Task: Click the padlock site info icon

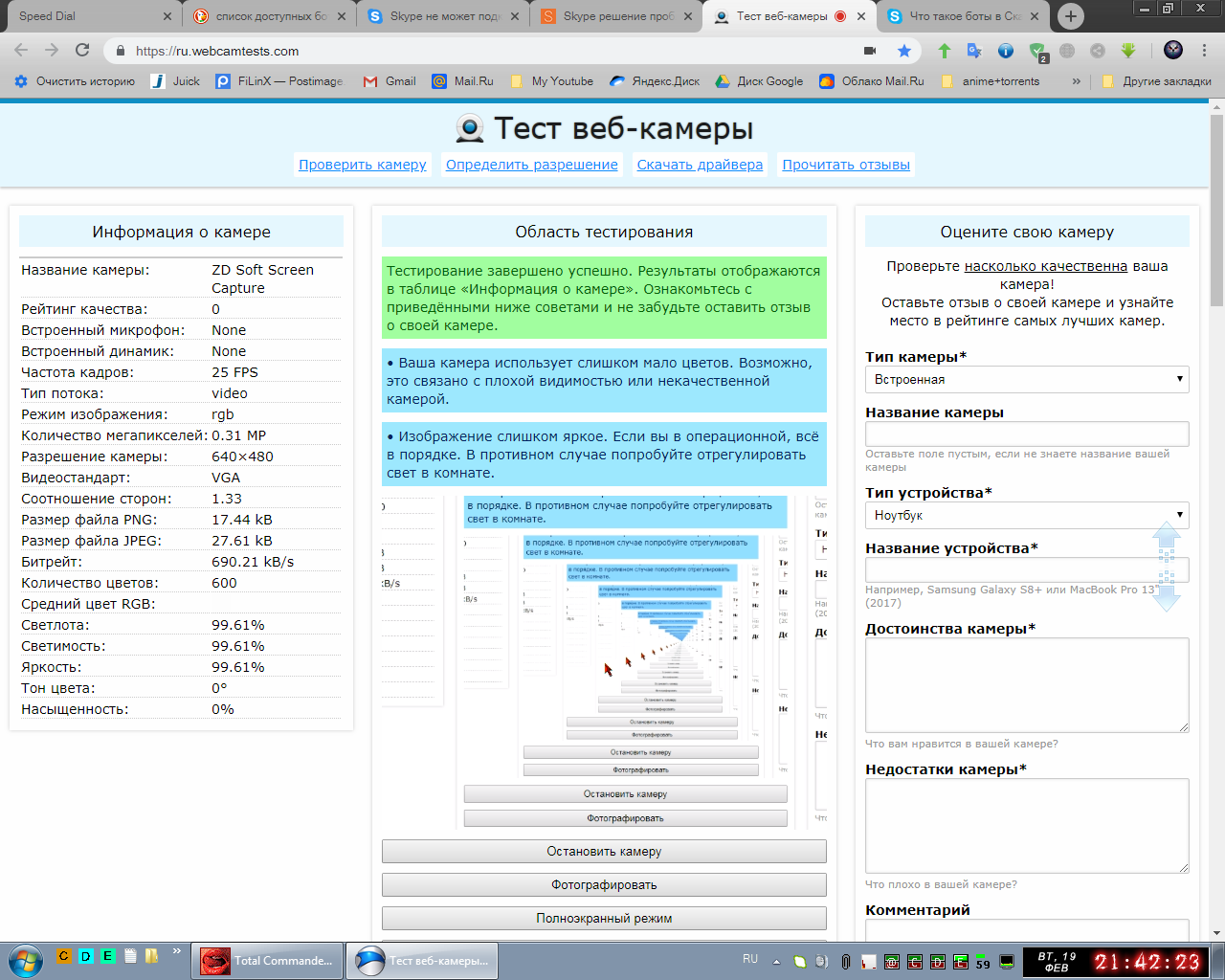Action: click(x=121, y=52)
